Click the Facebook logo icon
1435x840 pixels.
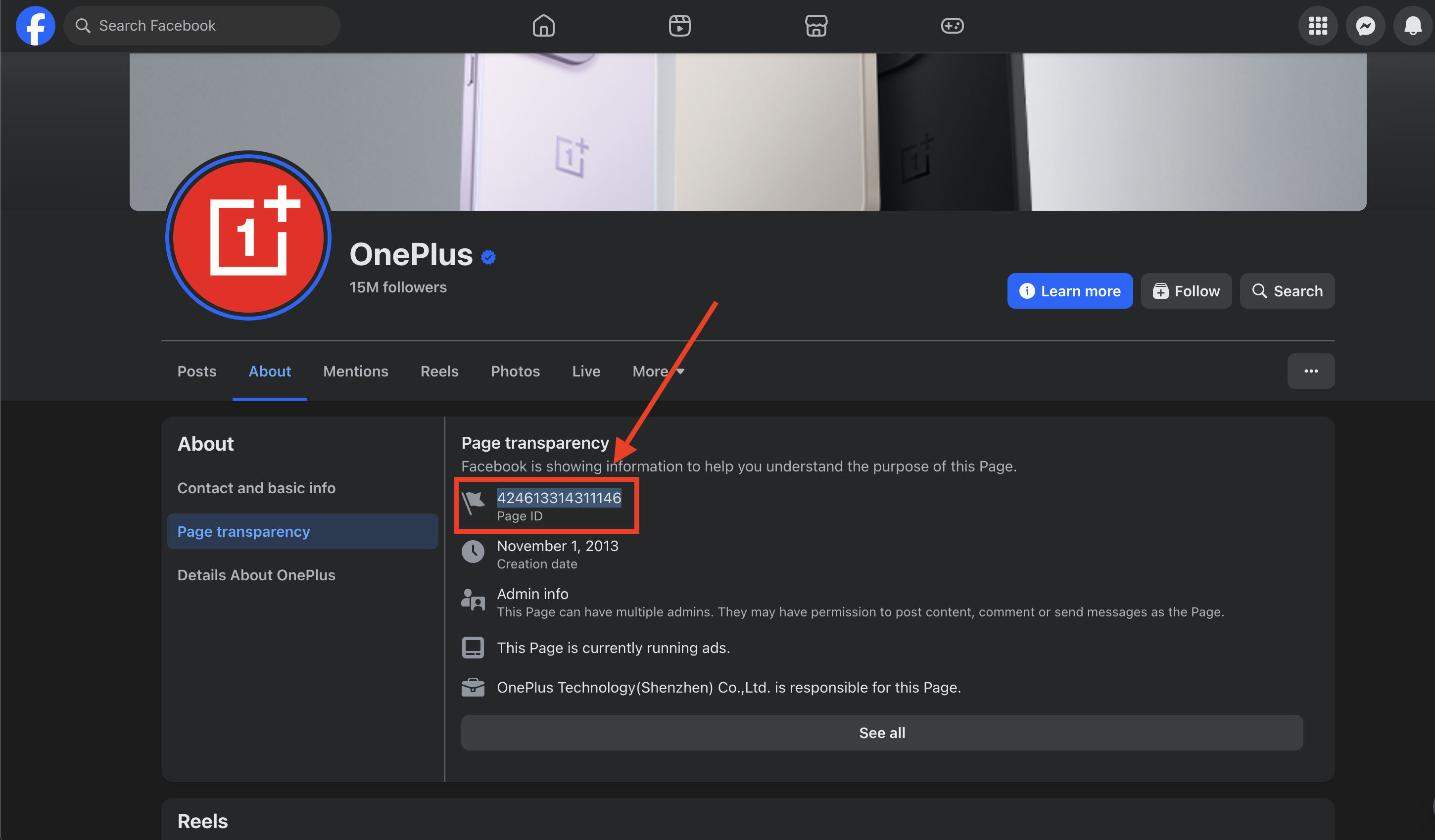[x=35, y=26]
